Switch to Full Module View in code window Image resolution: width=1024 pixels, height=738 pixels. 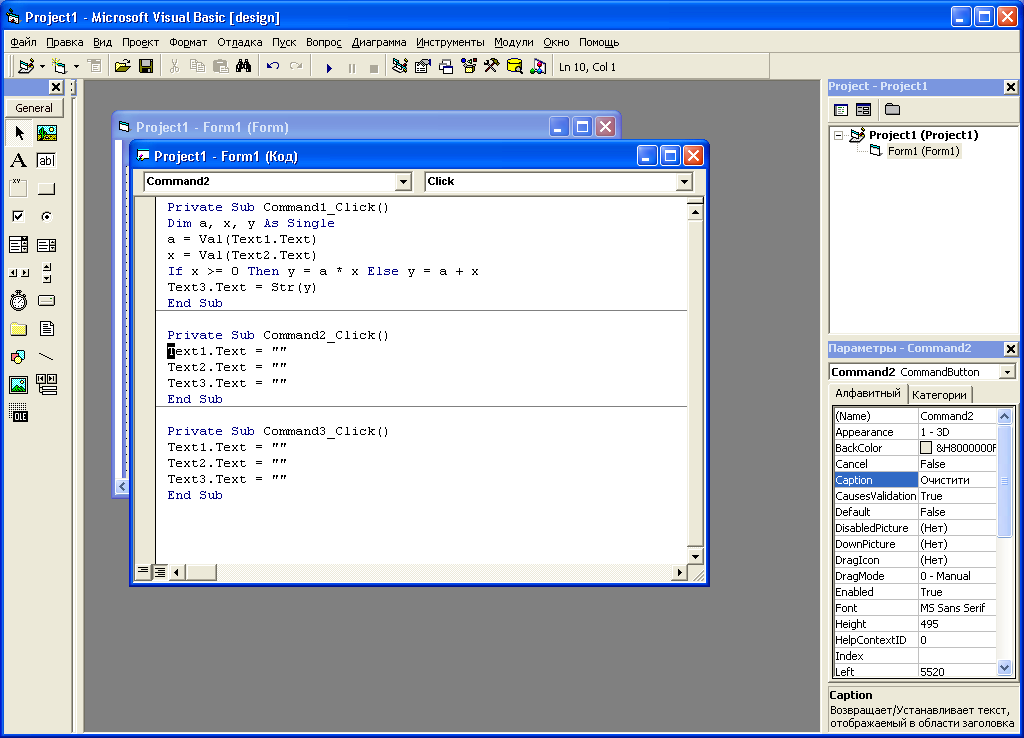pos(159,572)
